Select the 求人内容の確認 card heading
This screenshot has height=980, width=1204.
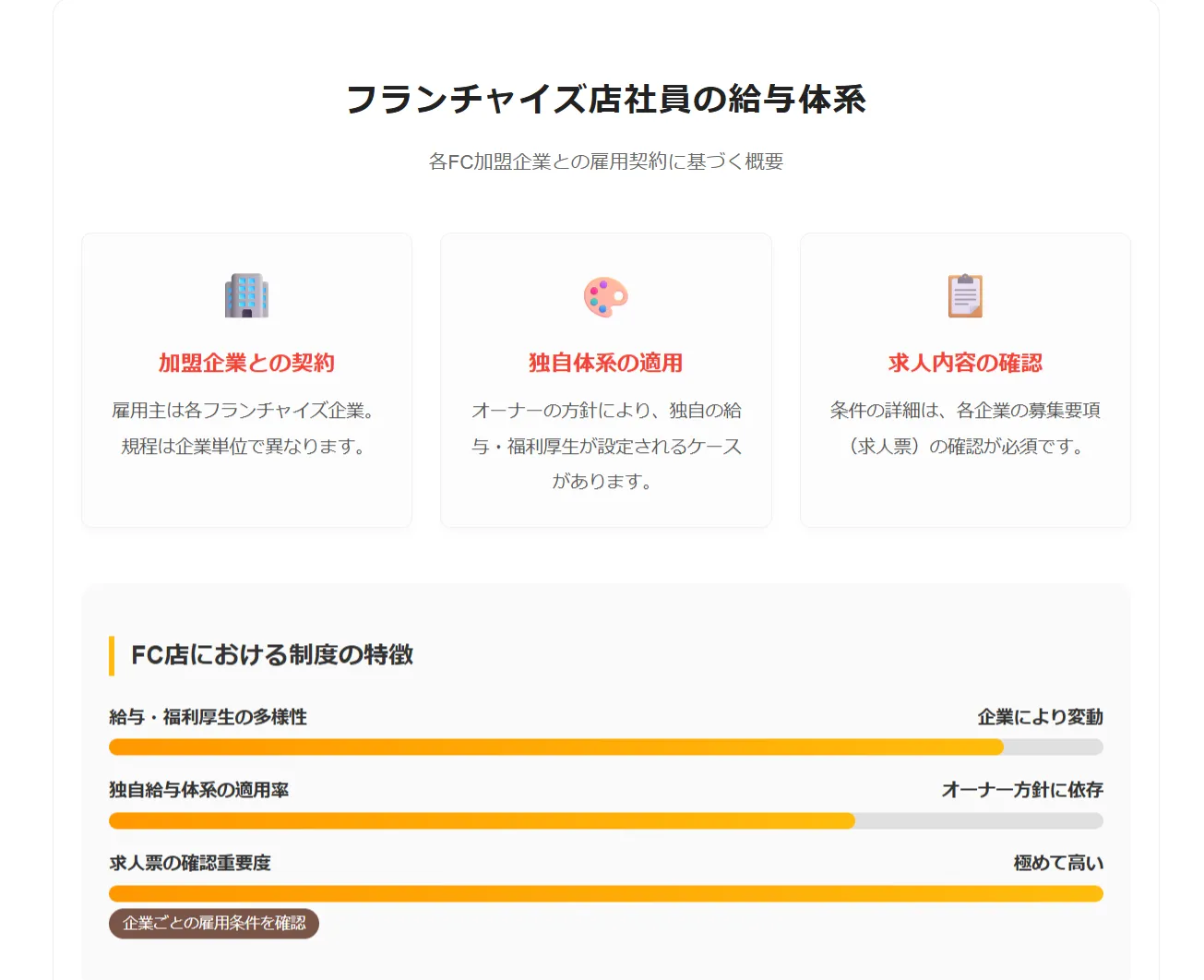[x=965, y=363]
